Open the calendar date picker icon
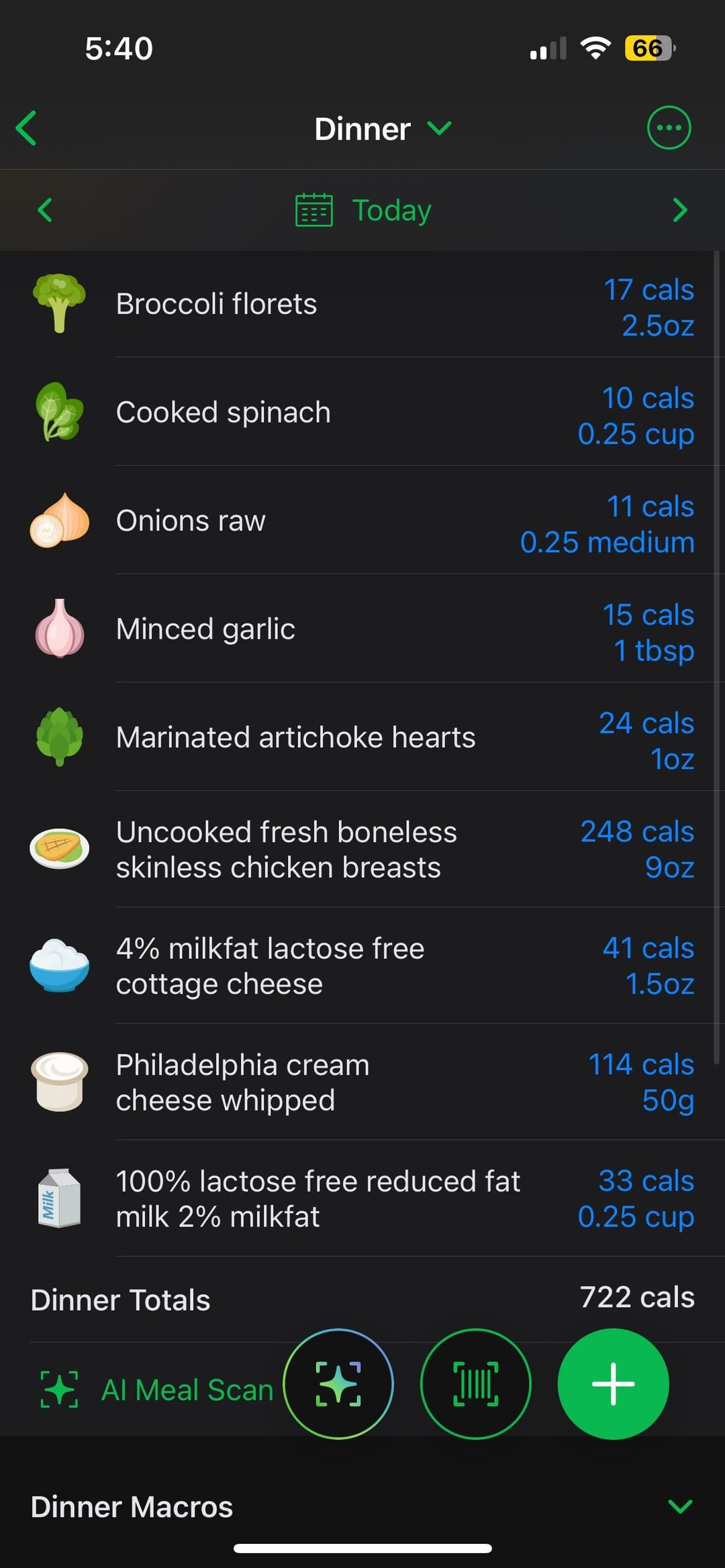 pyautogui.click(x=314, y=210)
